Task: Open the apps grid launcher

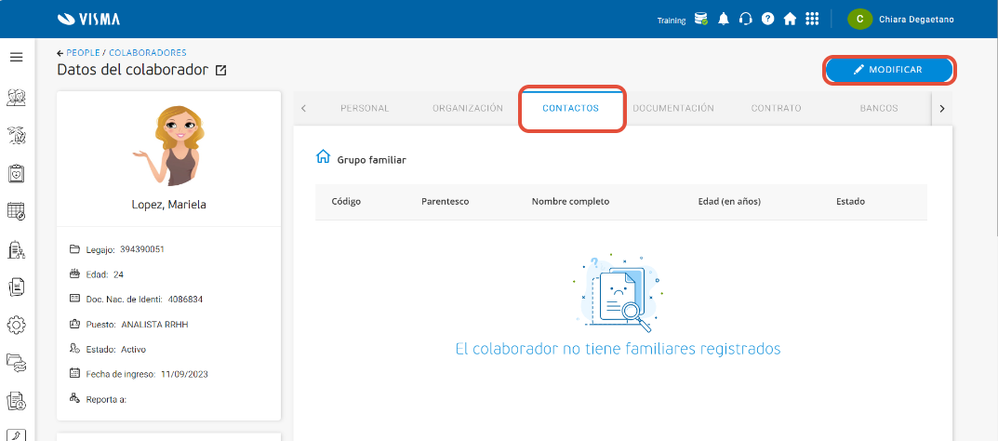Action: pos(812,19)
